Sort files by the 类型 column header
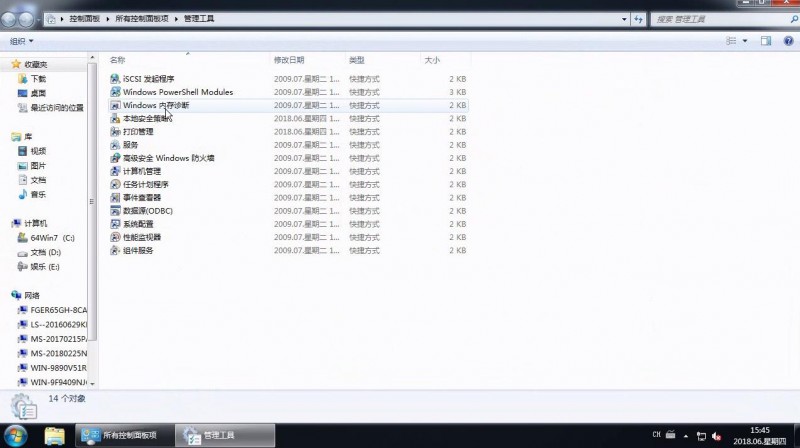The width and height of the screenshot is (800, 448). 383,60
